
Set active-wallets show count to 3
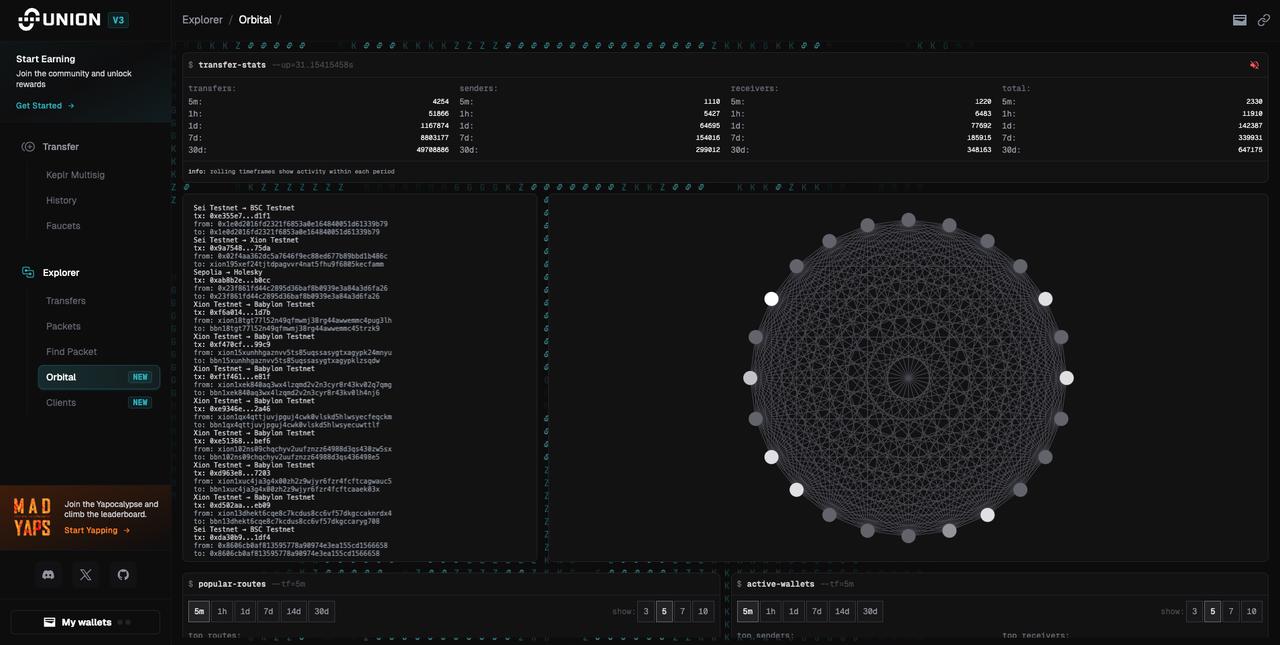tap(1193, 611)
